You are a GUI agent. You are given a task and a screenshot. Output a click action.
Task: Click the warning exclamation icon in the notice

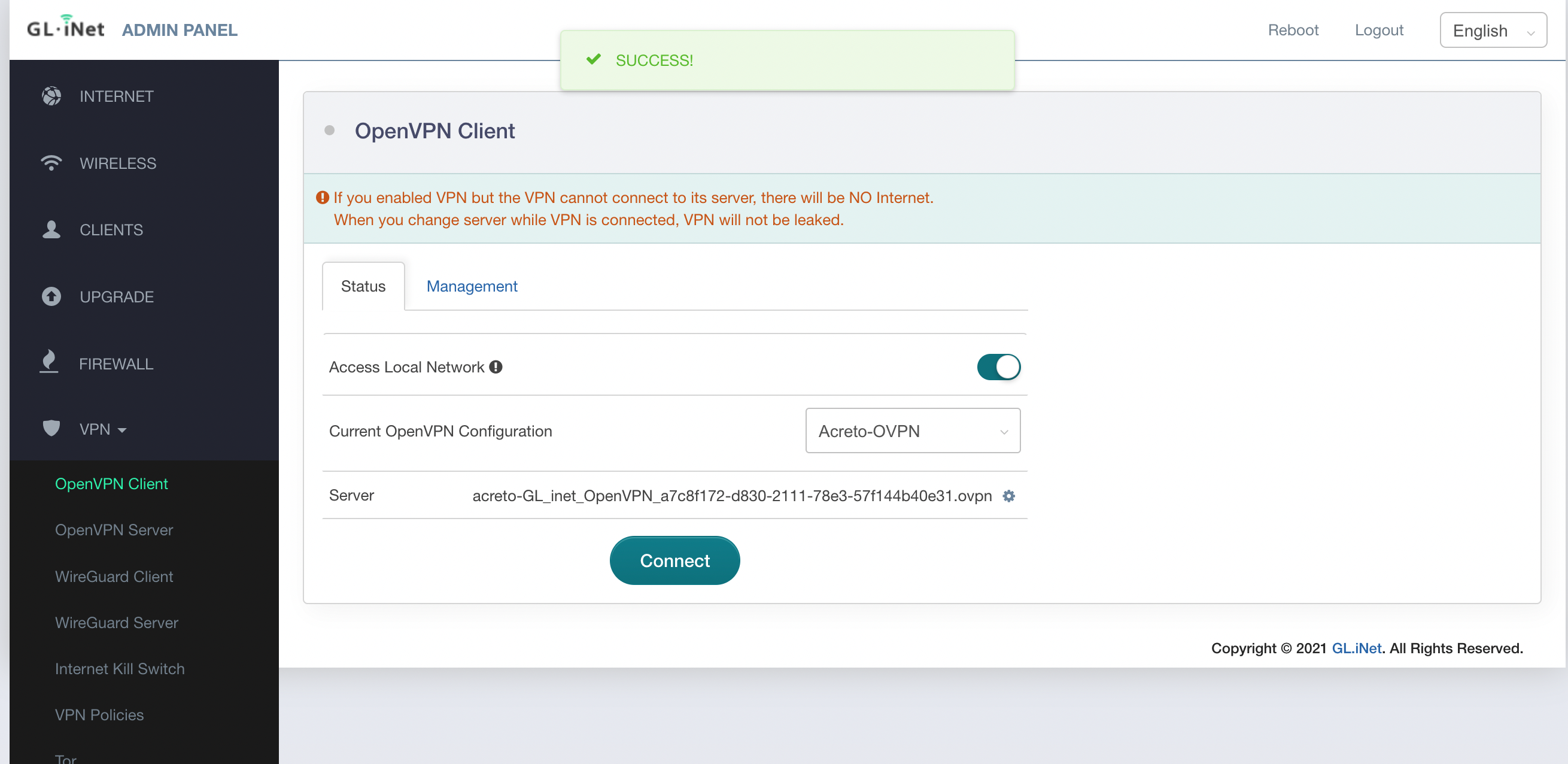point(323,198)
